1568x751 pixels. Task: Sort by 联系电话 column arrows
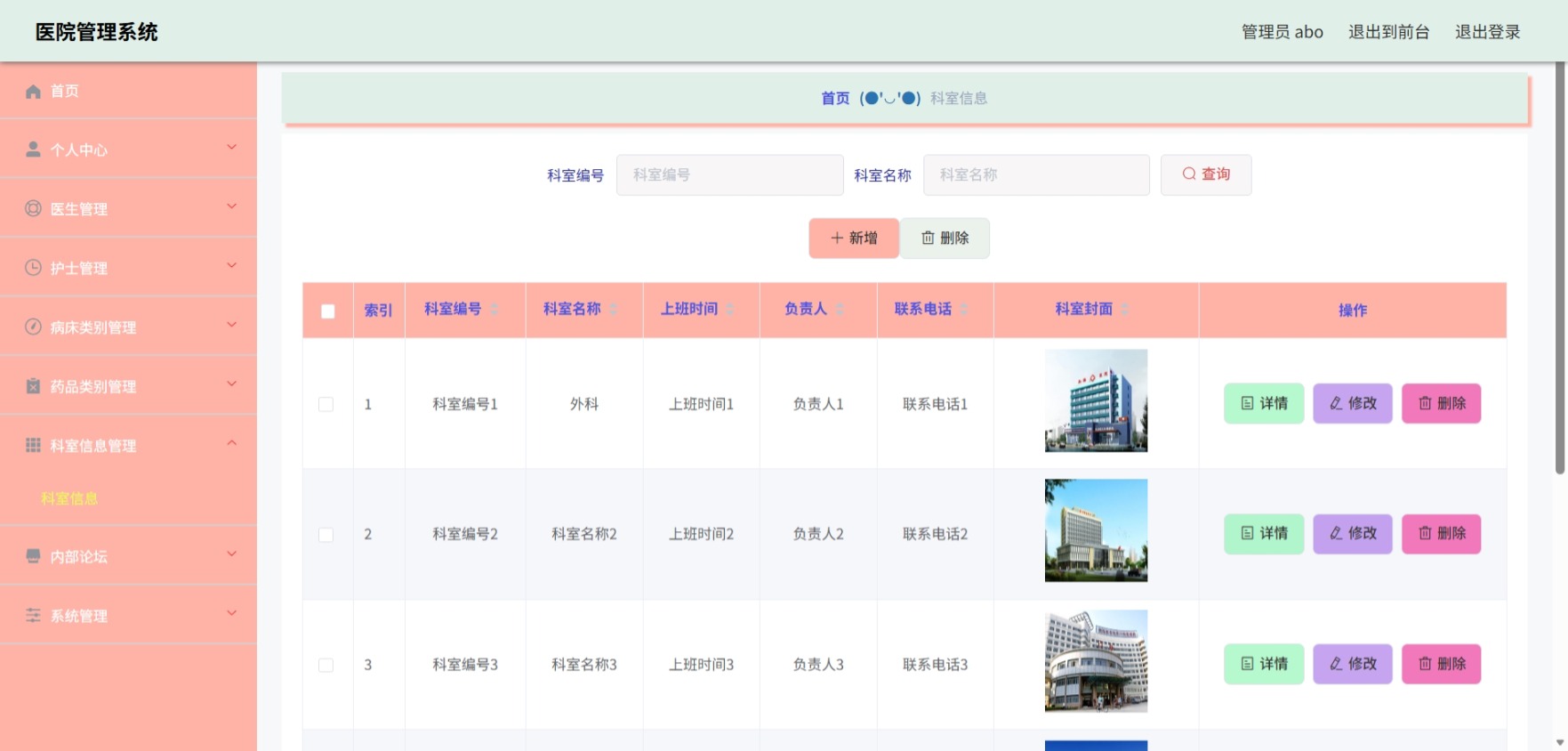point(964,310)
